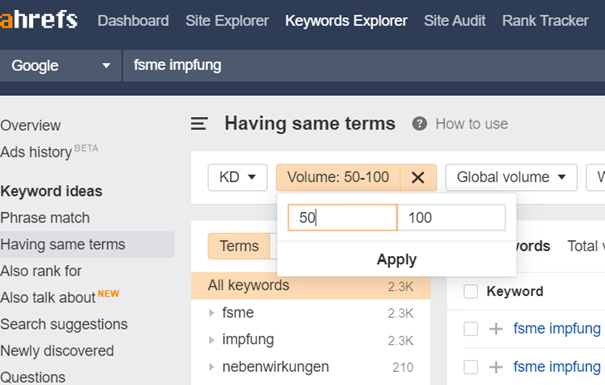Open Keywords Explorer

(346, 21)
